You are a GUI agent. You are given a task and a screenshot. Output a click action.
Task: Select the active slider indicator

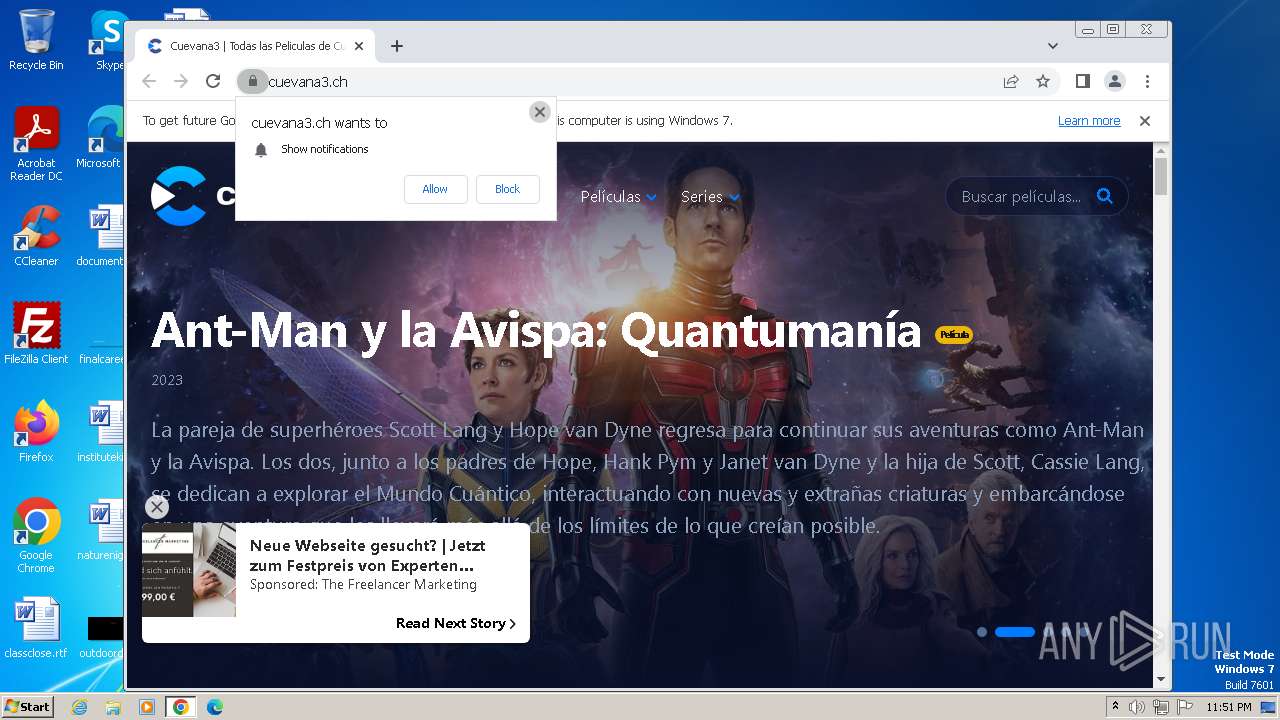1015,632
